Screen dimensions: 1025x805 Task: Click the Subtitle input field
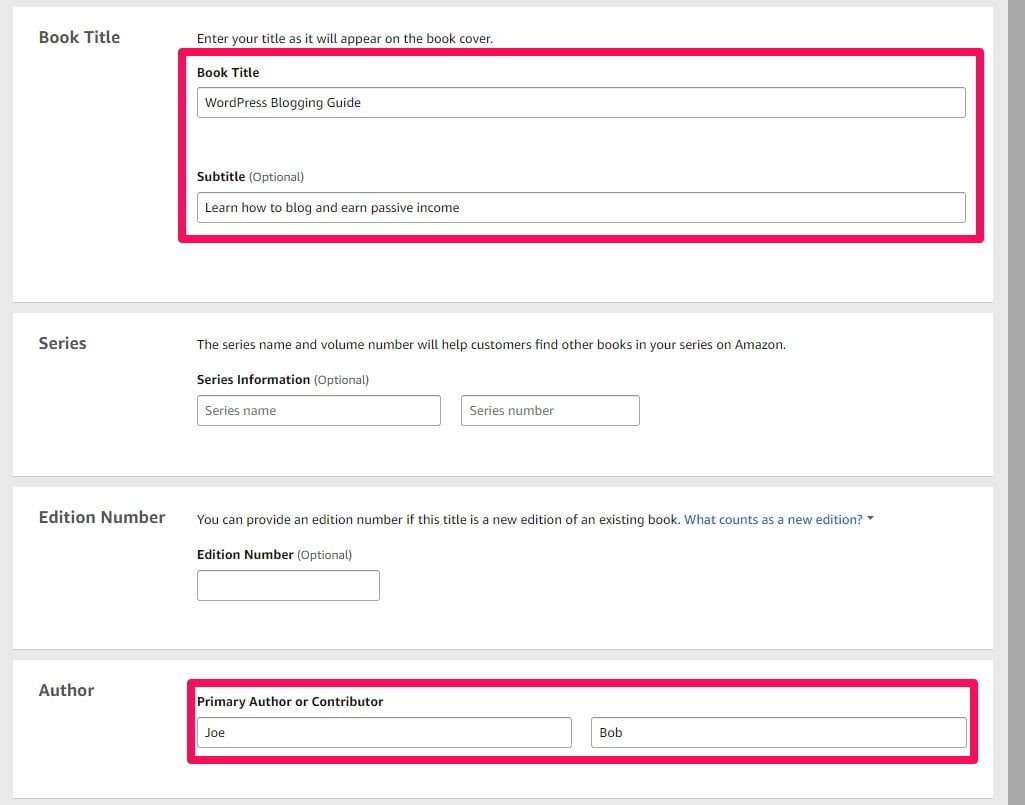580,207
